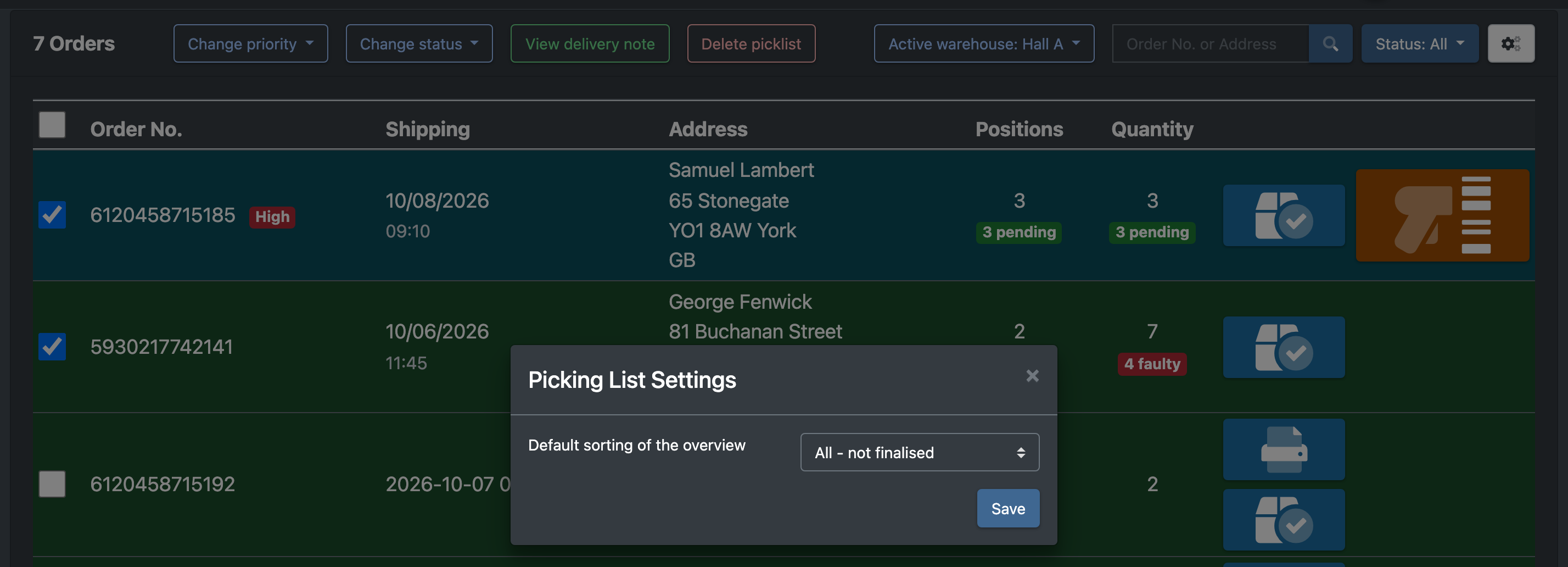
Task: Click shipping date 10/06/2026
Action: tap(437, 331)
